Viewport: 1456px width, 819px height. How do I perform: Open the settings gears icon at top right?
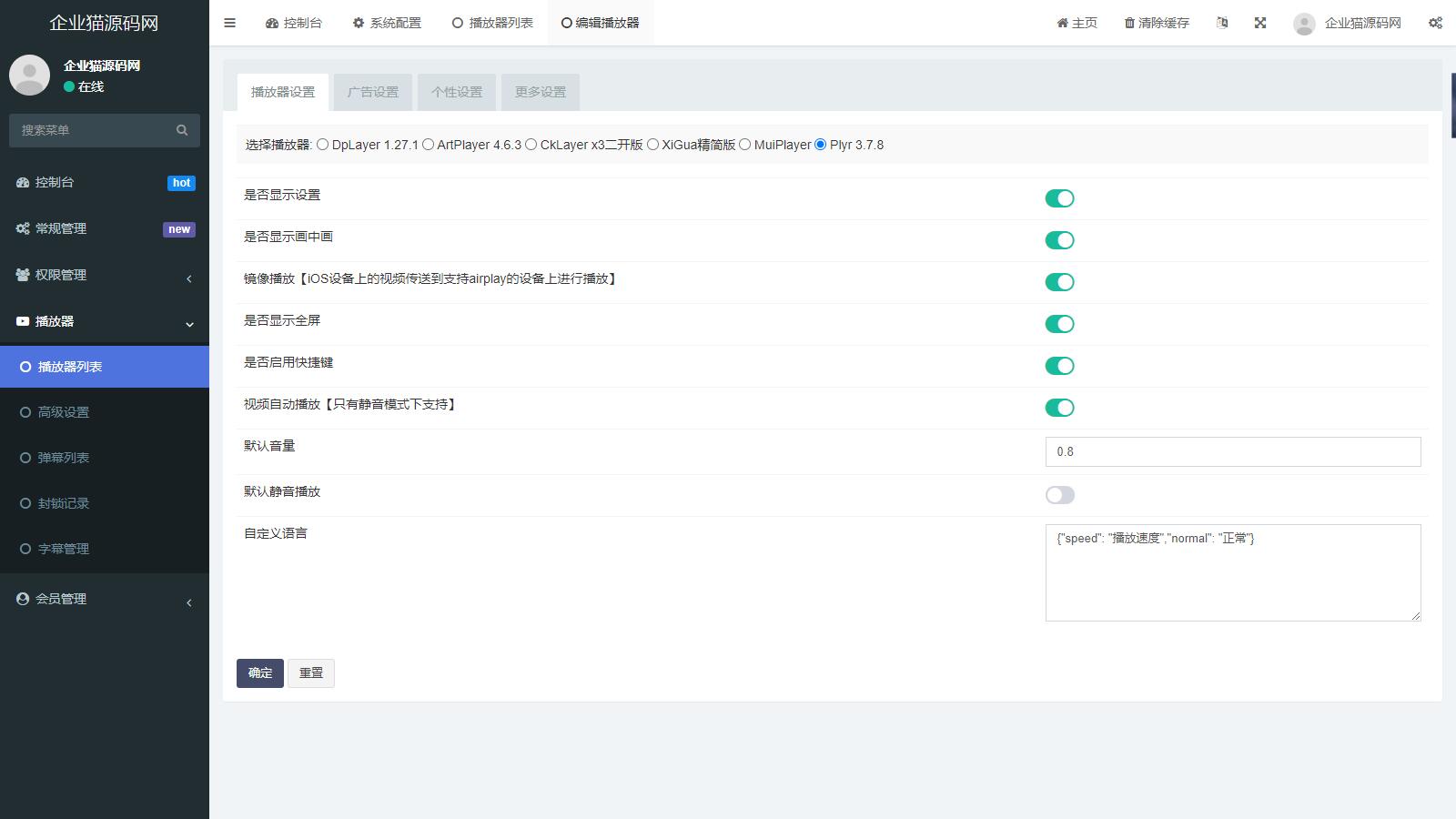click(x=1435, y=23)
